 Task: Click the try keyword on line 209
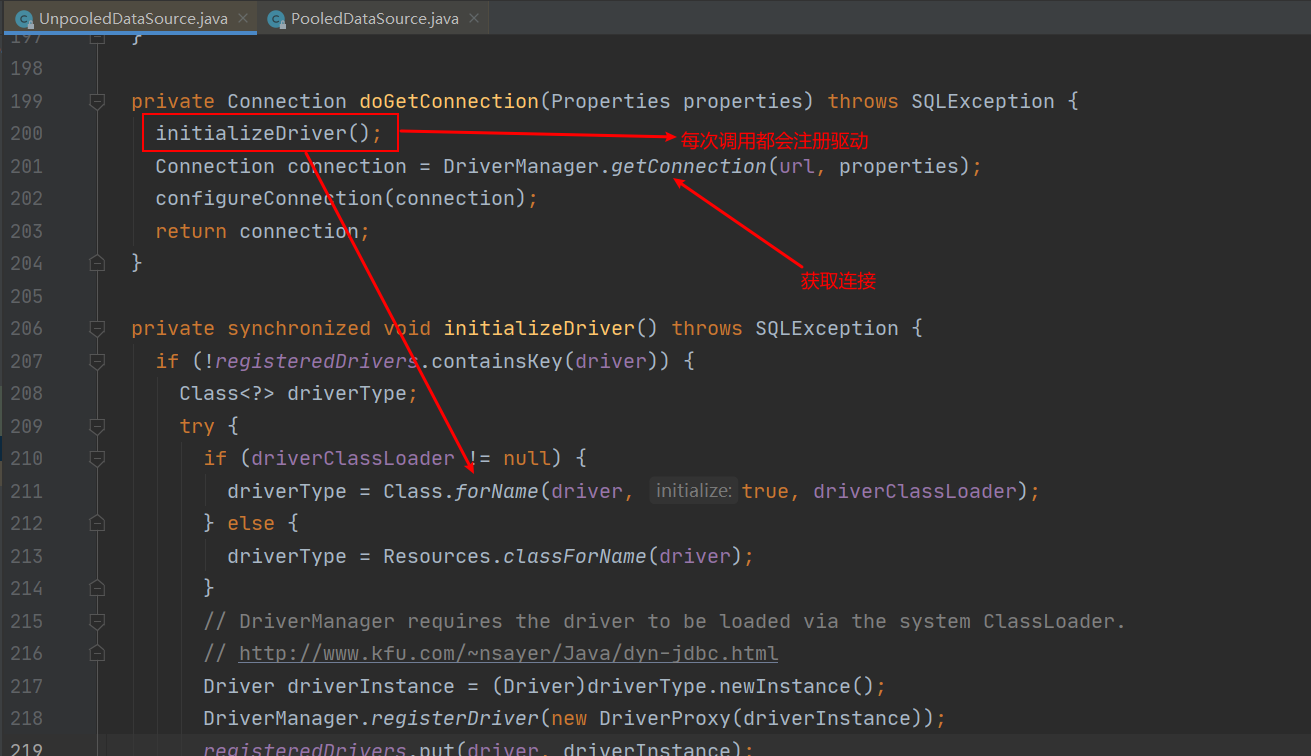coord(197,426)
